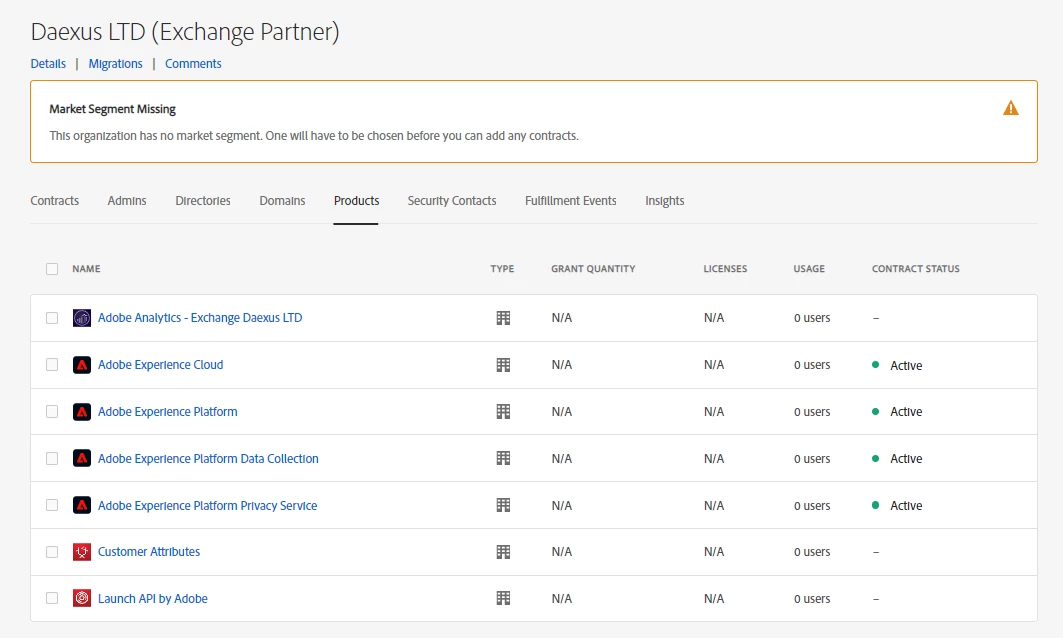Click the Adobe Experience Platform logo icon
Viewport: 1063px width, 638px height.
click(82, 412)
